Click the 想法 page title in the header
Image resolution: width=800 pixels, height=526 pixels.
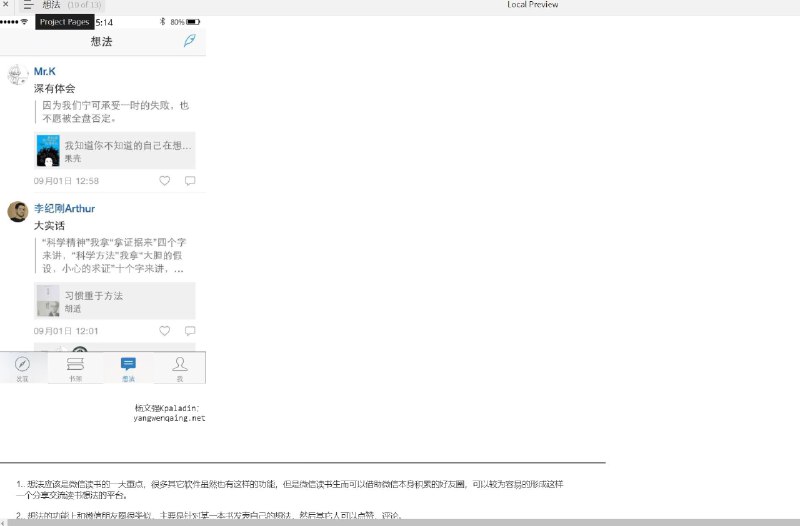[102, 41]
